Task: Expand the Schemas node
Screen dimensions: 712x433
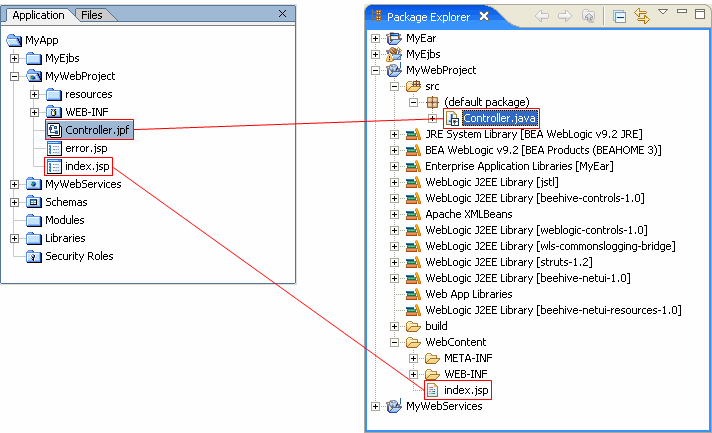Action: click(15, 202)
